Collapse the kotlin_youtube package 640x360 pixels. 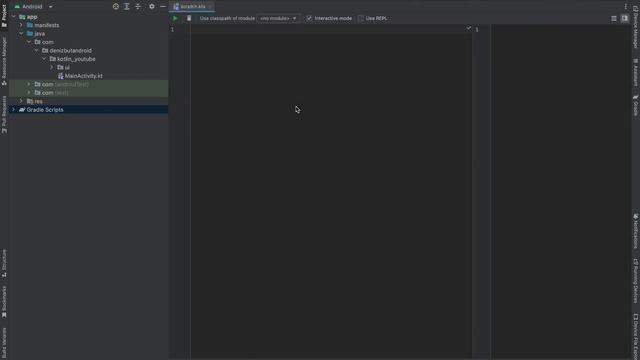(44, 59)
